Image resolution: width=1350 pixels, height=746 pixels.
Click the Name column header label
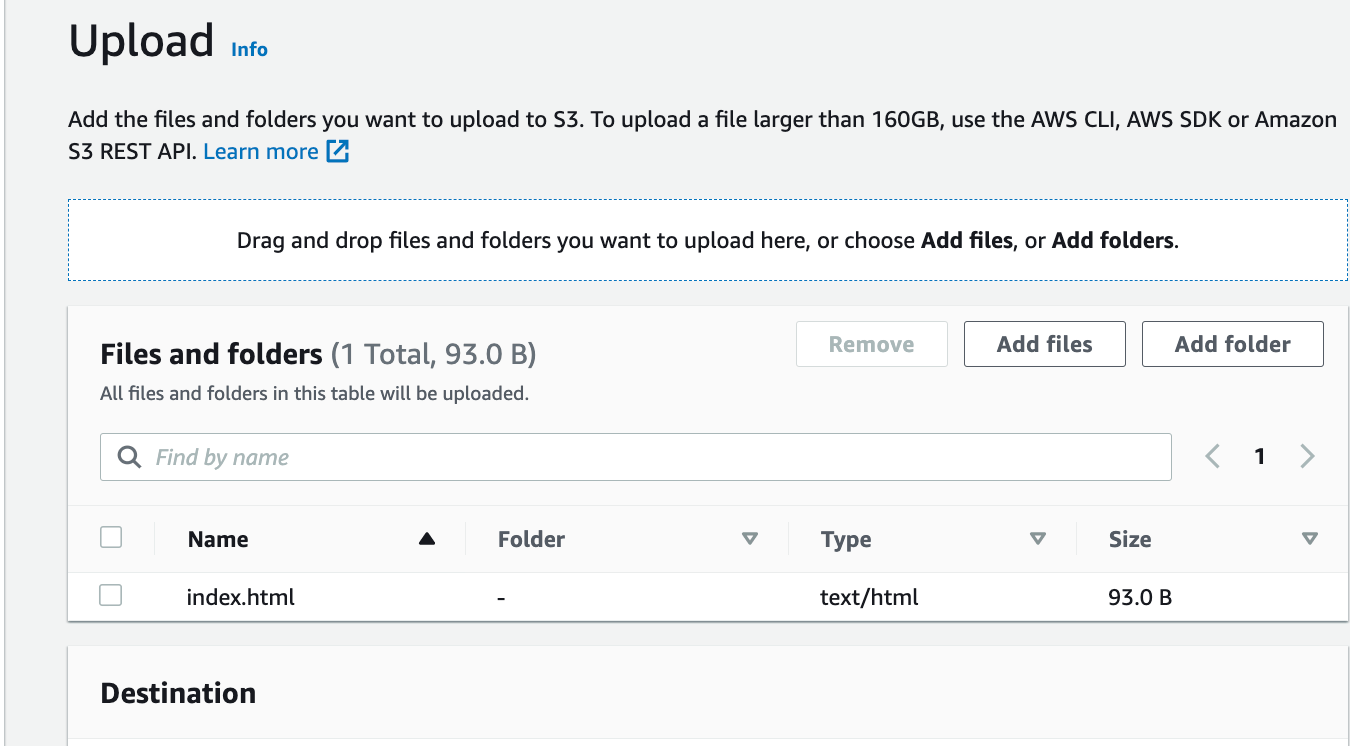coord(218,539)
